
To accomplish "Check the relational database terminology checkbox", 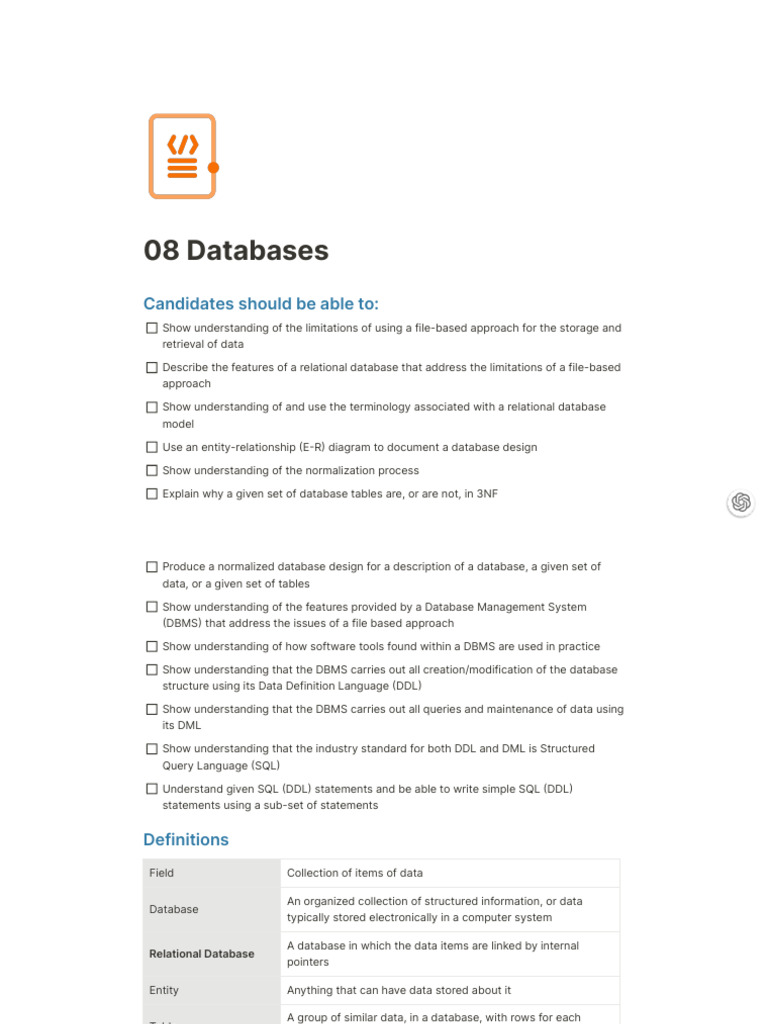I will click(152, 407).
